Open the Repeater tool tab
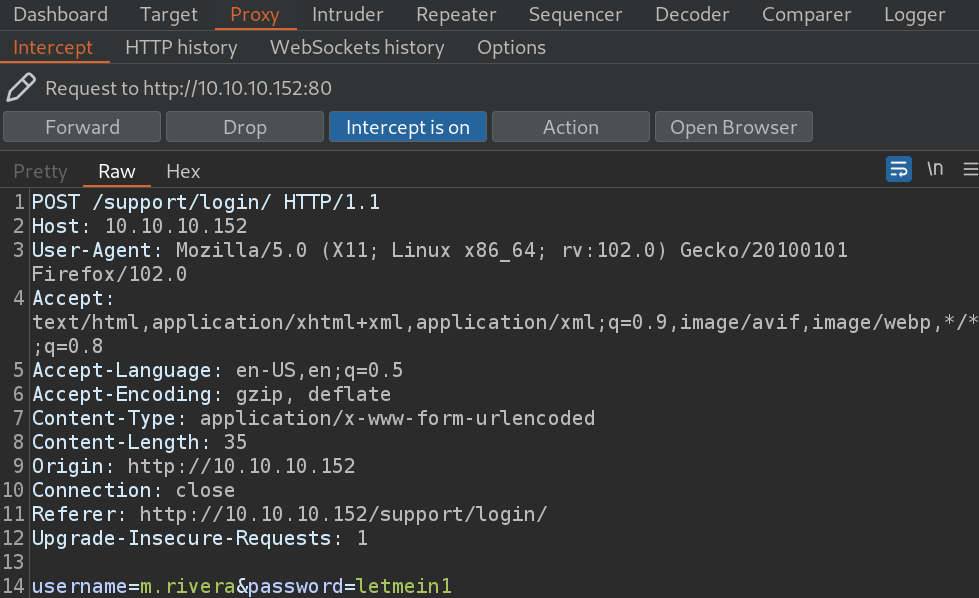Image resolution: width=979 pixels, height=598 pixels. 456,14
